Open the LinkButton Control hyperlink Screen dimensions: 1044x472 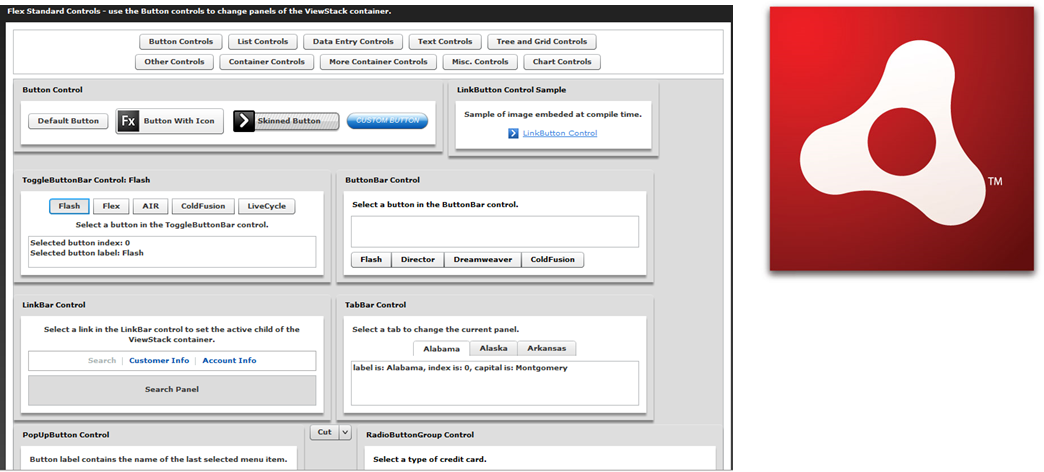pos(559,133)
